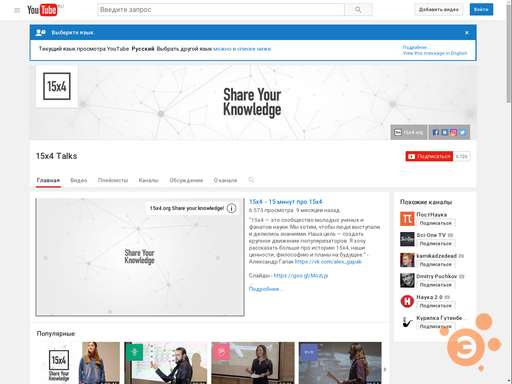Image resolution: width=512 pixels, height=384 pixels.
Task: Open Наука 2.0 channel name link
Action: [429, 297]
